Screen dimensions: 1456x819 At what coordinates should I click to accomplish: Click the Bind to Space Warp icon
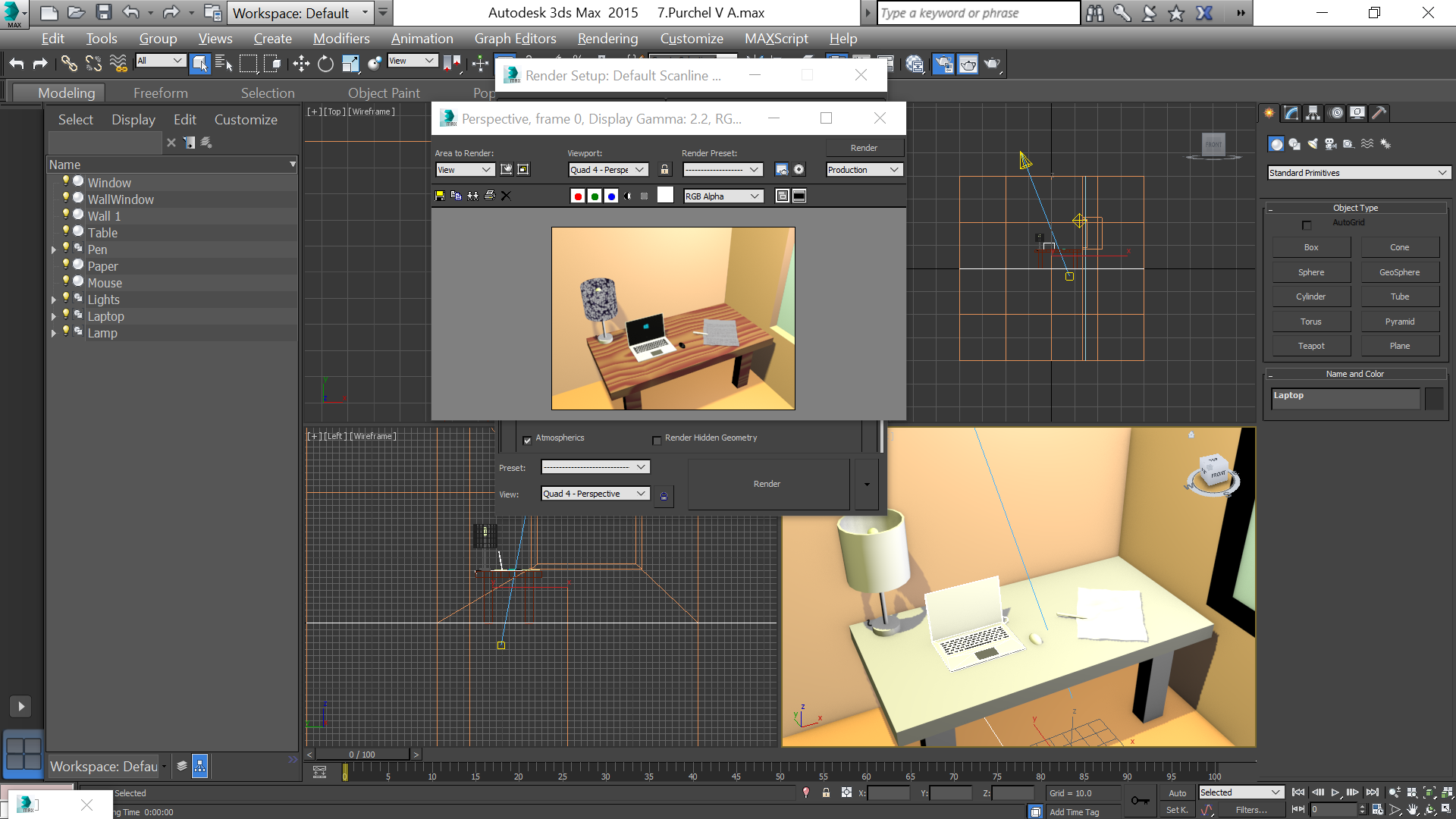(118, 64)
